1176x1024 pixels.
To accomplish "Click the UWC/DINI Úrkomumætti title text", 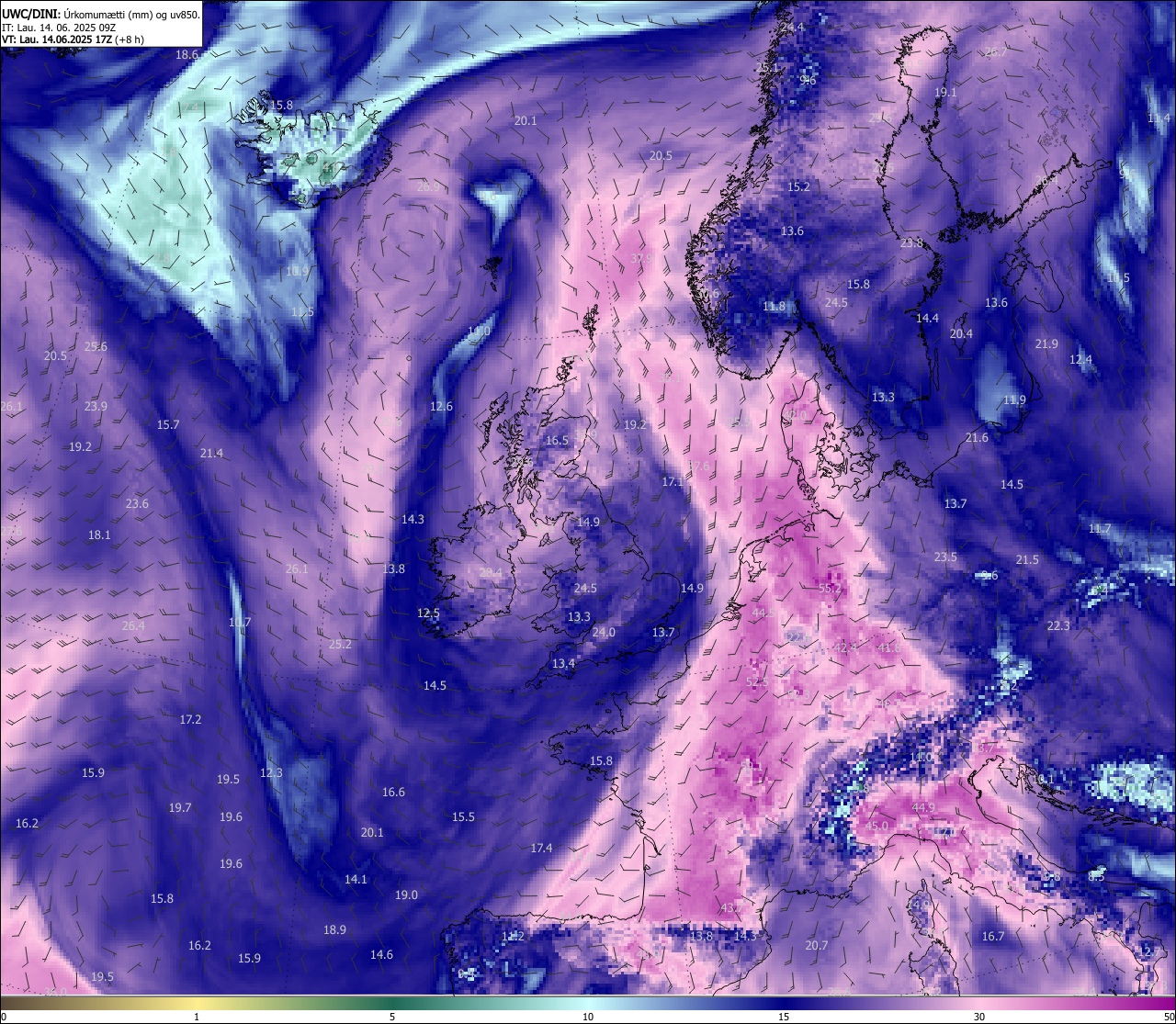I will point(100,14).
